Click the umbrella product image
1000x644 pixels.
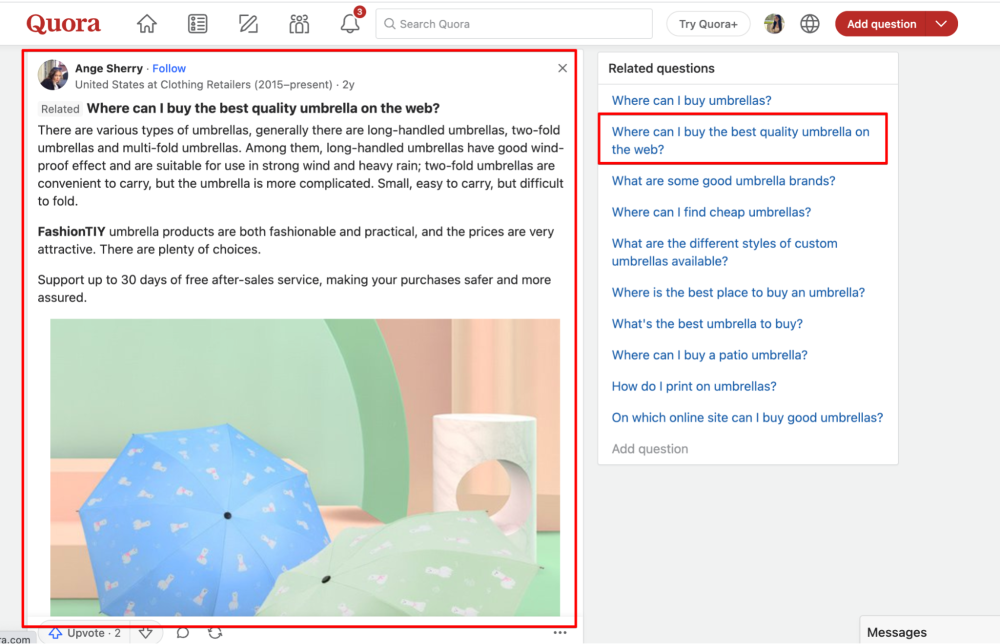tap(305, 467)
